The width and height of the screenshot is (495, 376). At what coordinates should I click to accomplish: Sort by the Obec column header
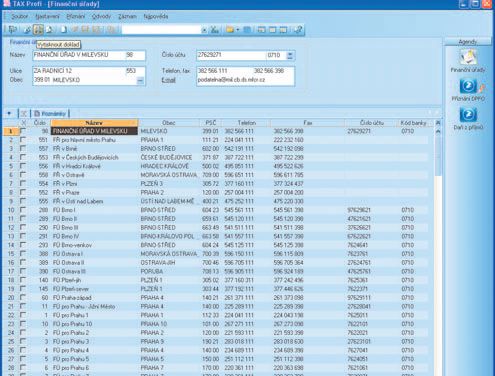(169, 123)
